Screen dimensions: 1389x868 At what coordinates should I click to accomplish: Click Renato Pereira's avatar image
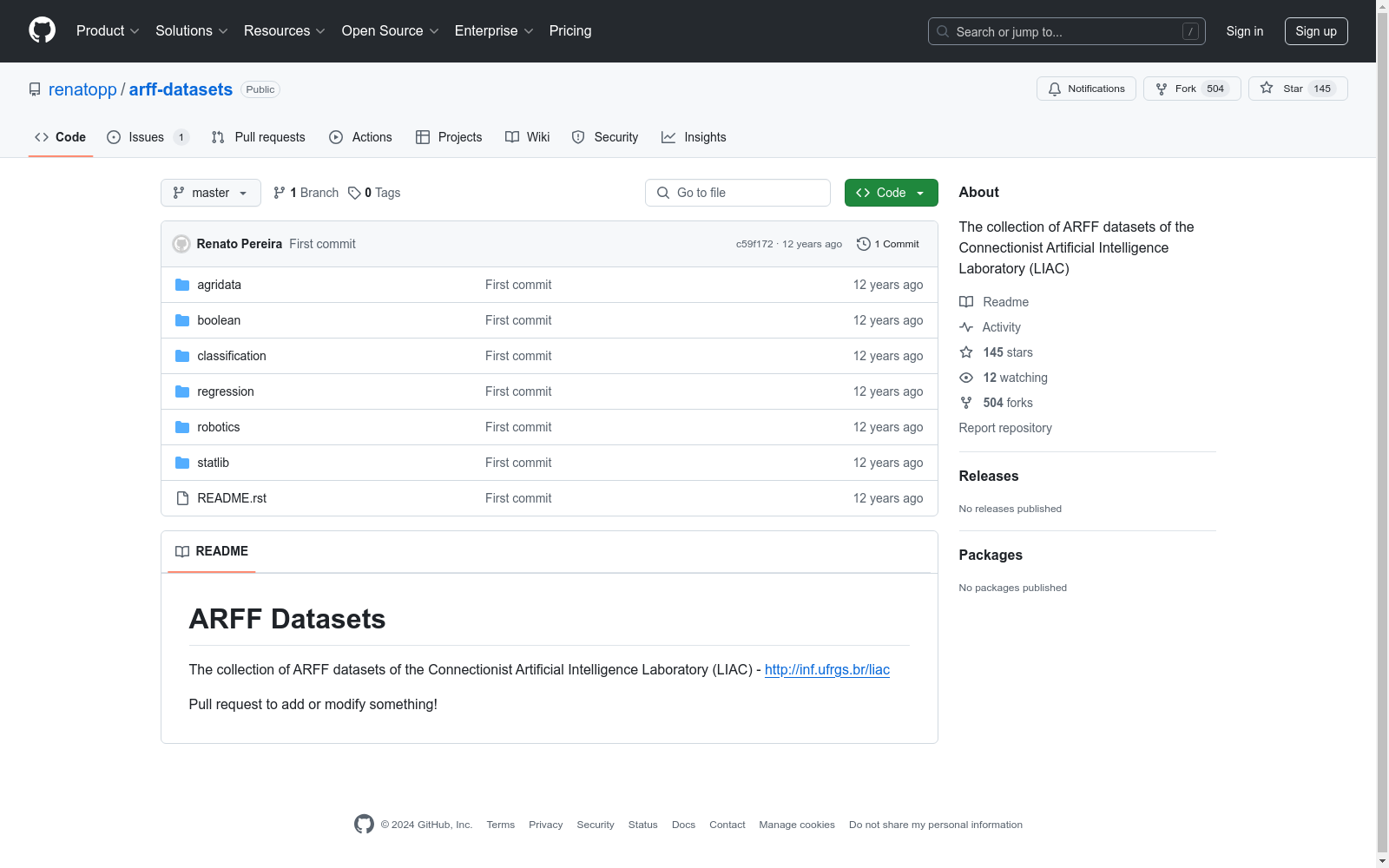[x=181, y=244]
